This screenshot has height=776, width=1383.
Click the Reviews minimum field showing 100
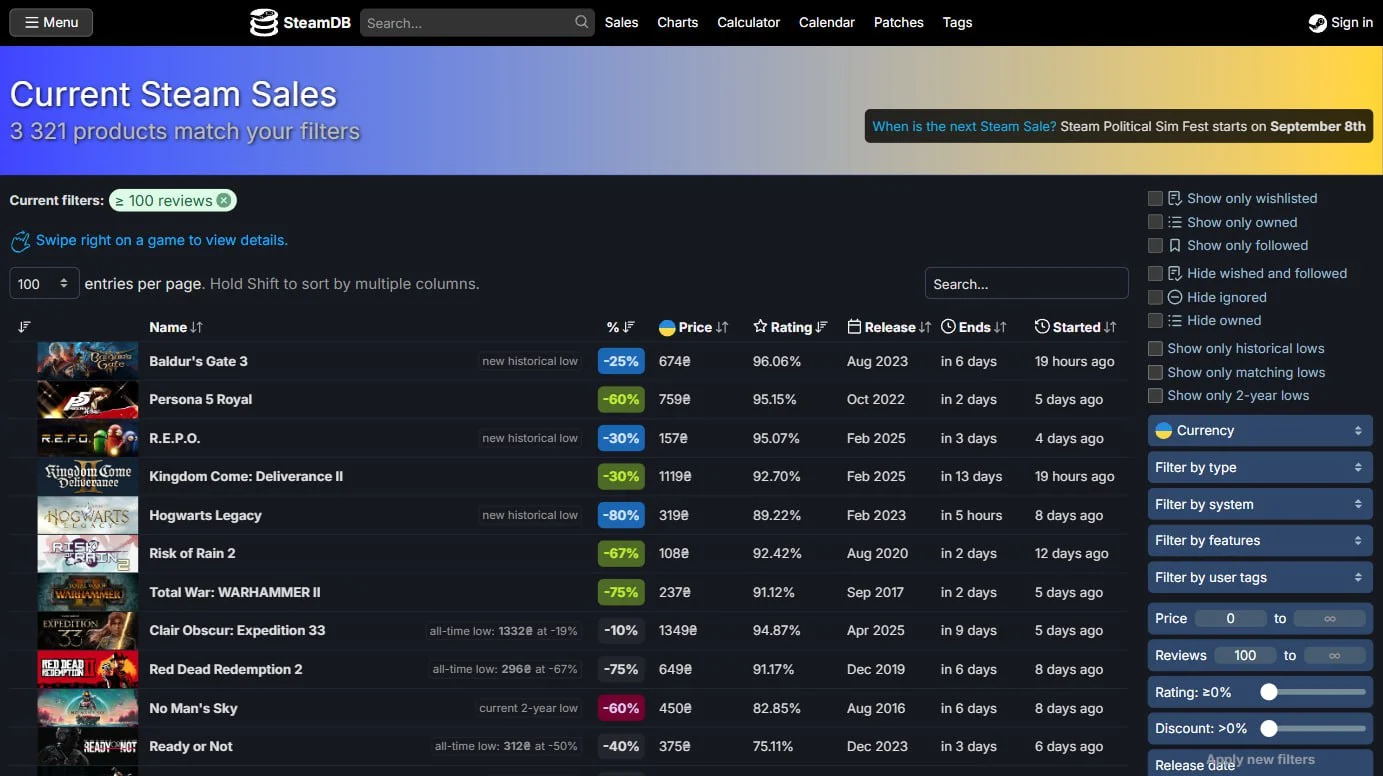click(1245, 656)
